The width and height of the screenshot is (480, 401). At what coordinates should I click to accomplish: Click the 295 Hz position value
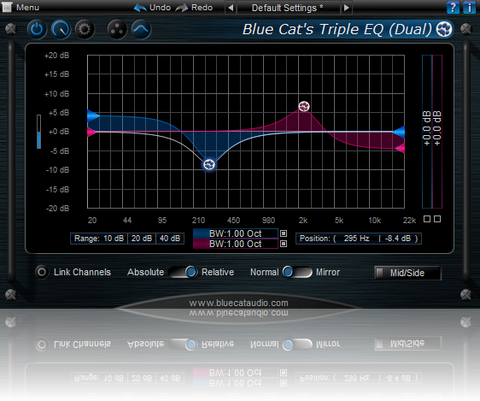click(x=356, y=239)
